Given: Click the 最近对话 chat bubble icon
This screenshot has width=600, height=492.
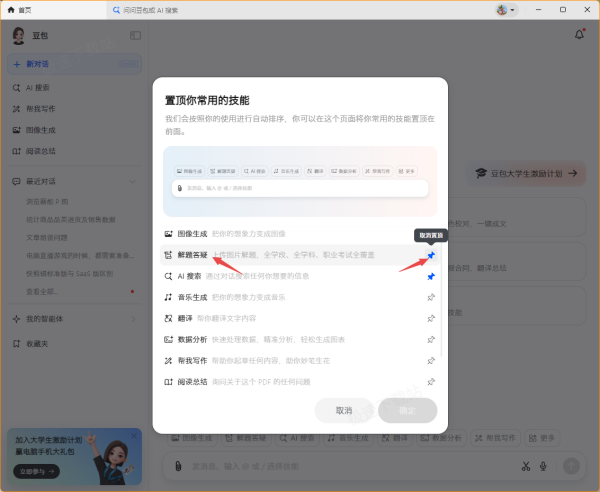Looking at the screenshot, I should click(16, 181).
